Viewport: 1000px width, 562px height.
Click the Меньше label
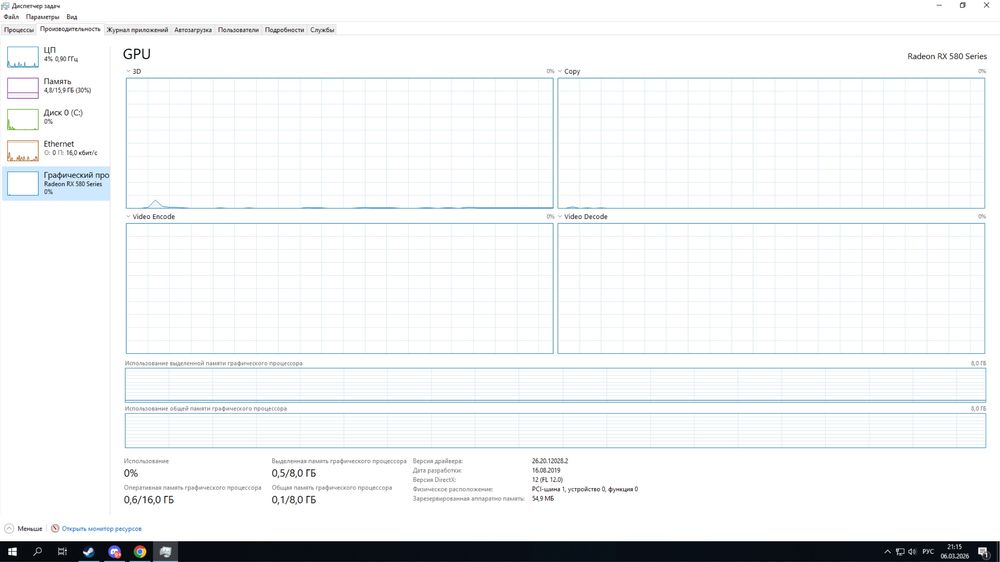(29, 529)
